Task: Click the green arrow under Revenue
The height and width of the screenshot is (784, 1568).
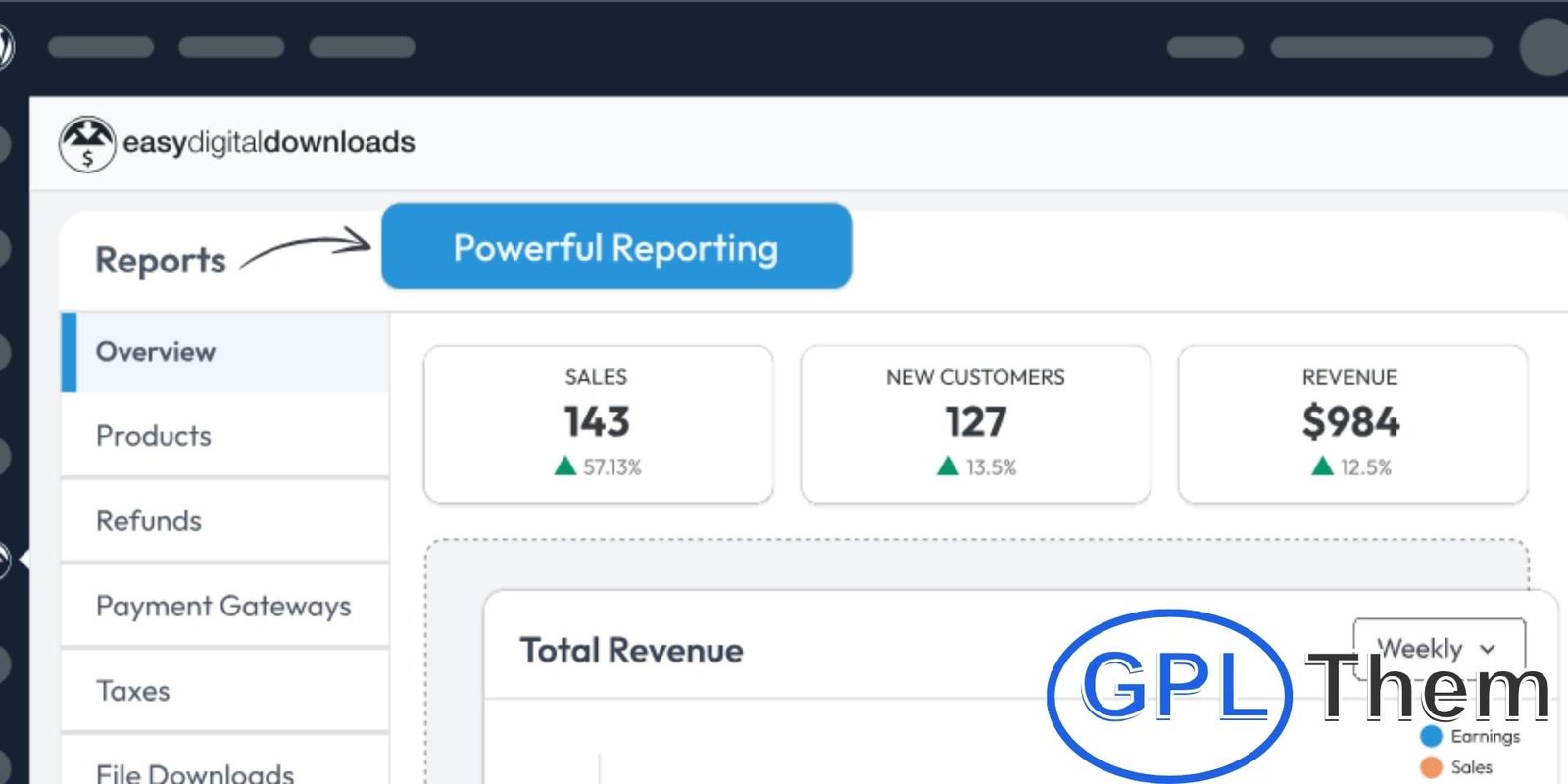Action: click(x=1322, y=466)
